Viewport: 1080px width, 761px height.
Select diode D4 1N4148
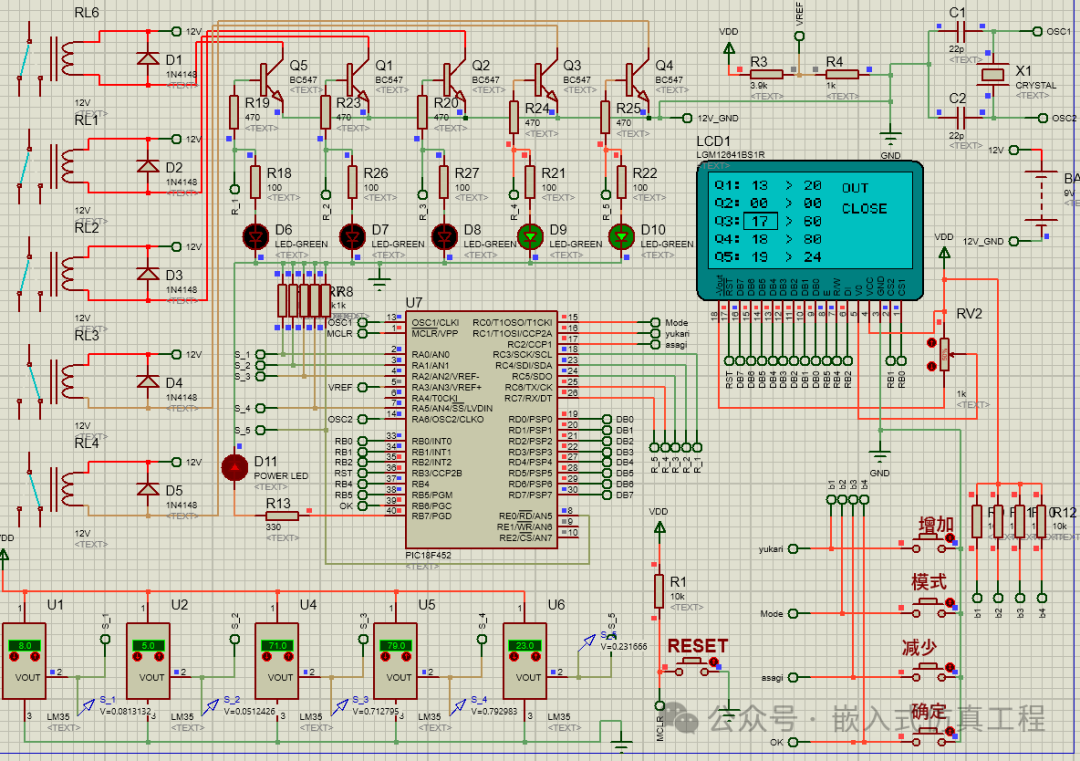click(148, 382)
